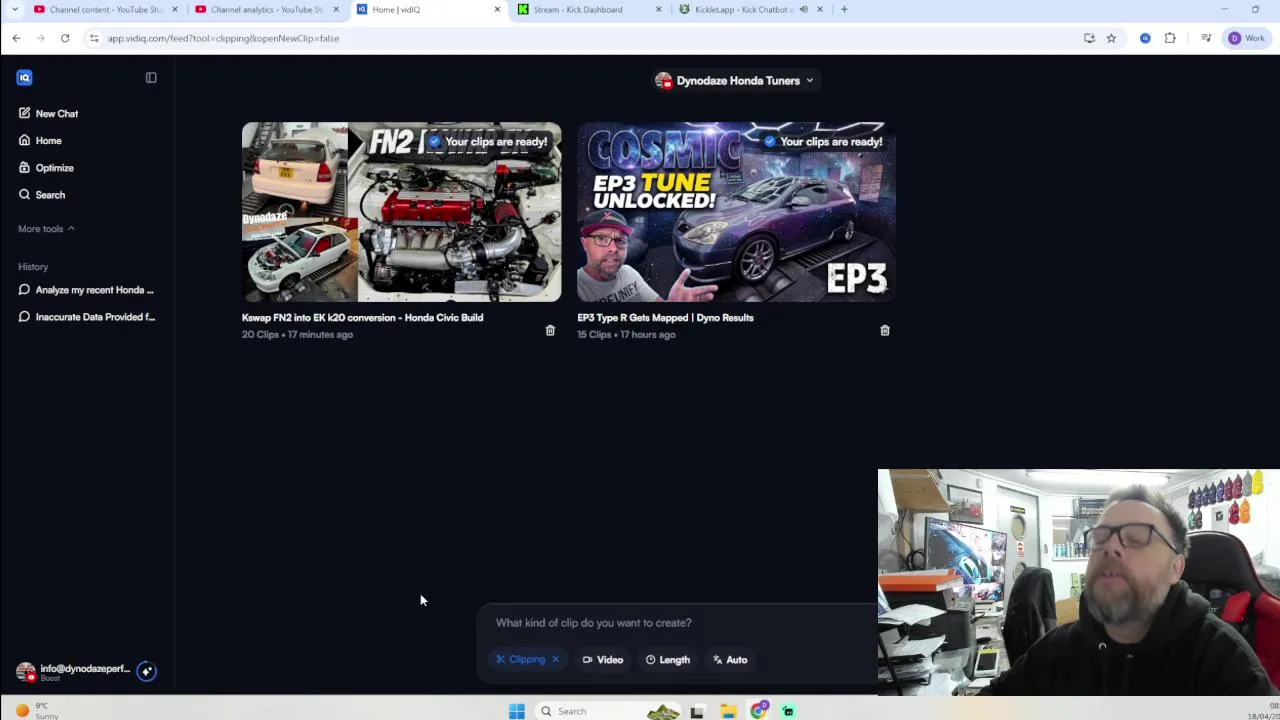Open browser extensions puzzle icon
This screenshot has width=1280, height=720.
1170,38
